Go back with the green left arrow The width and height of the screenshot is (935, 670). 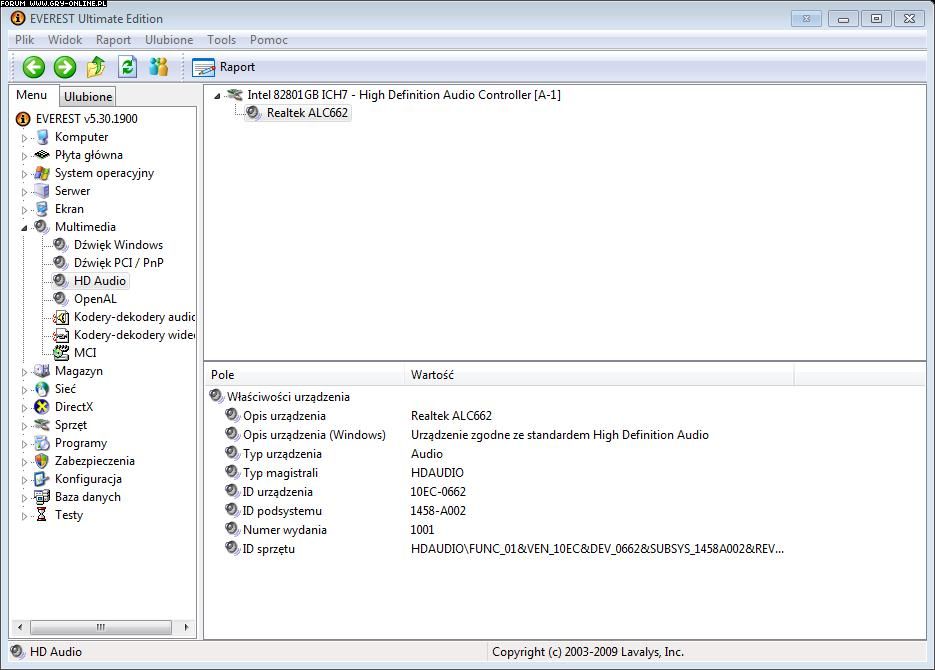33,67
